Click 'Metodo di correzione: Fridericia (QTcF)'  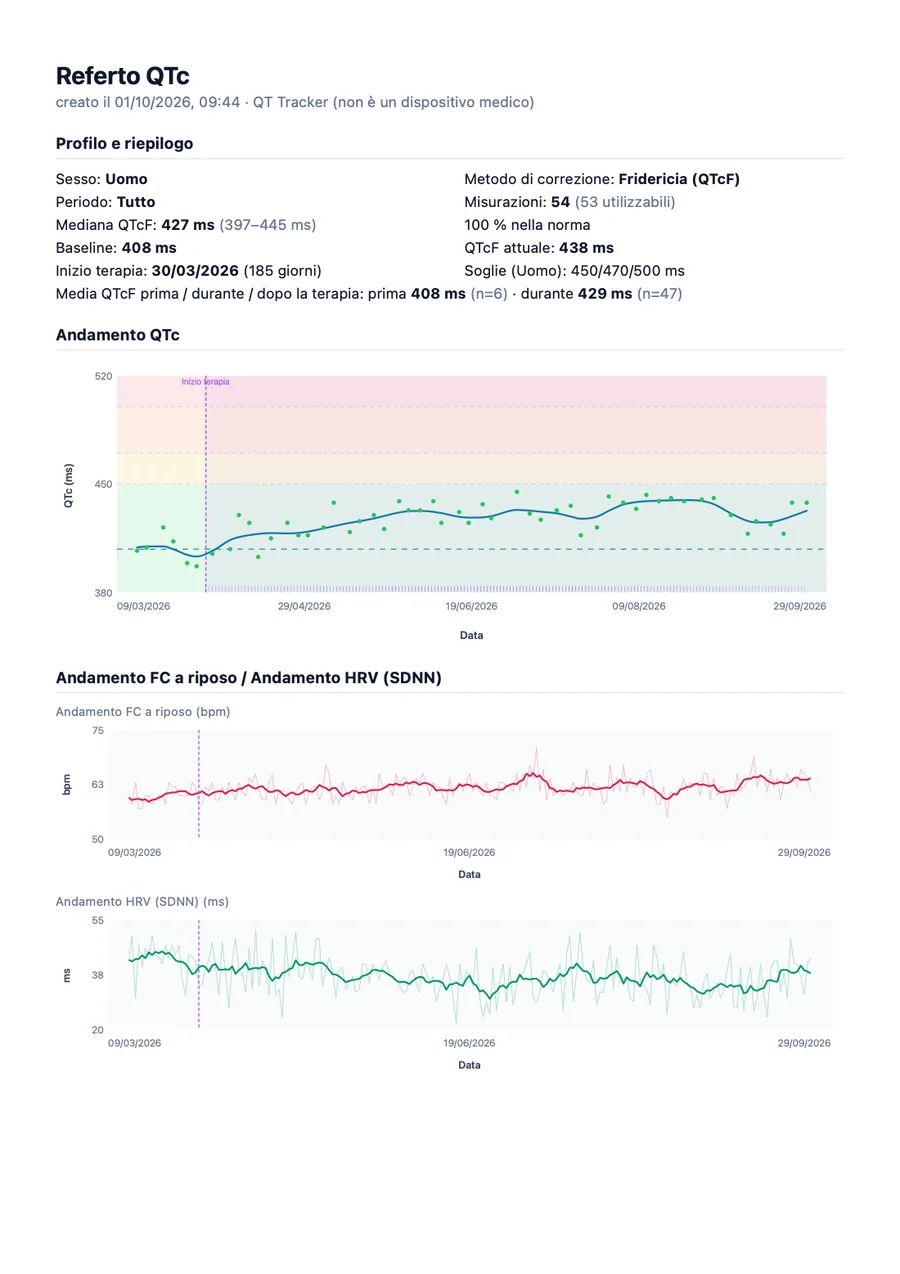point(602,179)
